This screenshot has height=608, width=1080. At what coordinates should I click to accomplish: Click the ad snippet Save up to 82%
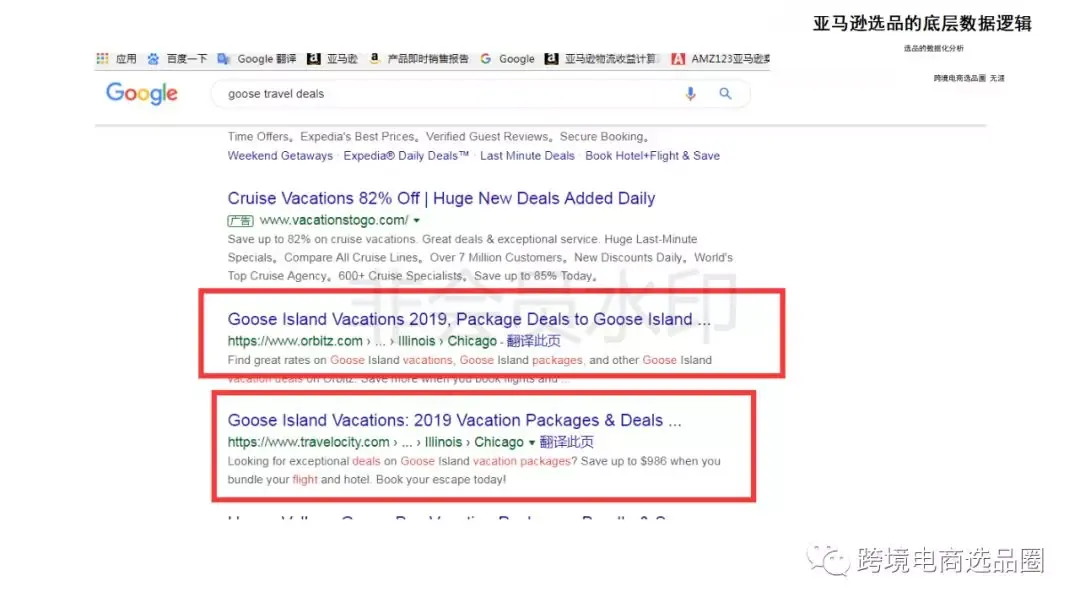click(480, 258)
